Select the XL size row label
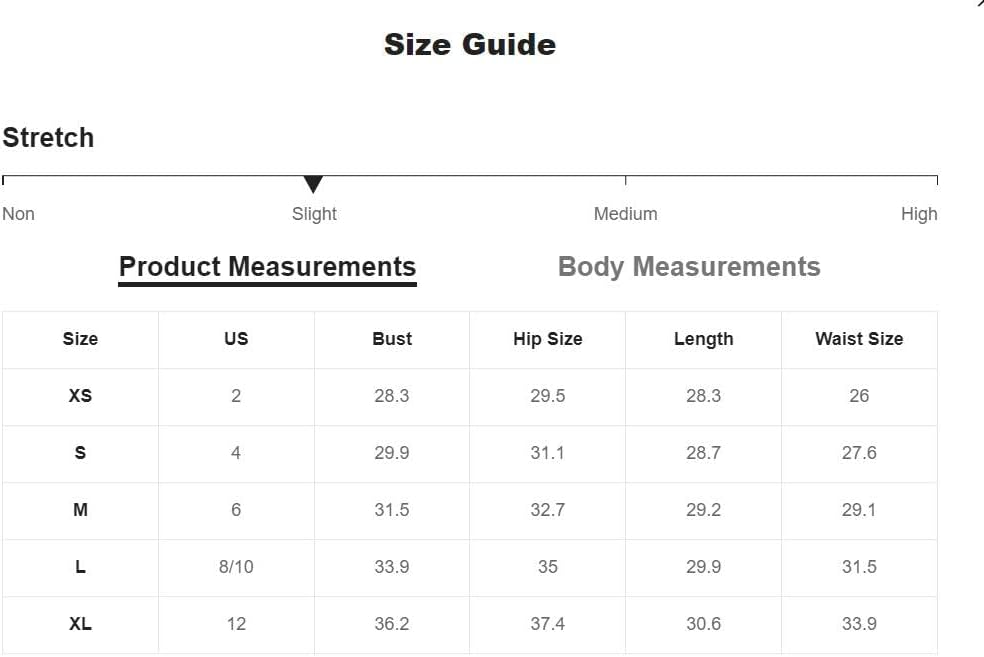Image resolution: width=984 pixels, height=657 pixels. coord(80,624)
